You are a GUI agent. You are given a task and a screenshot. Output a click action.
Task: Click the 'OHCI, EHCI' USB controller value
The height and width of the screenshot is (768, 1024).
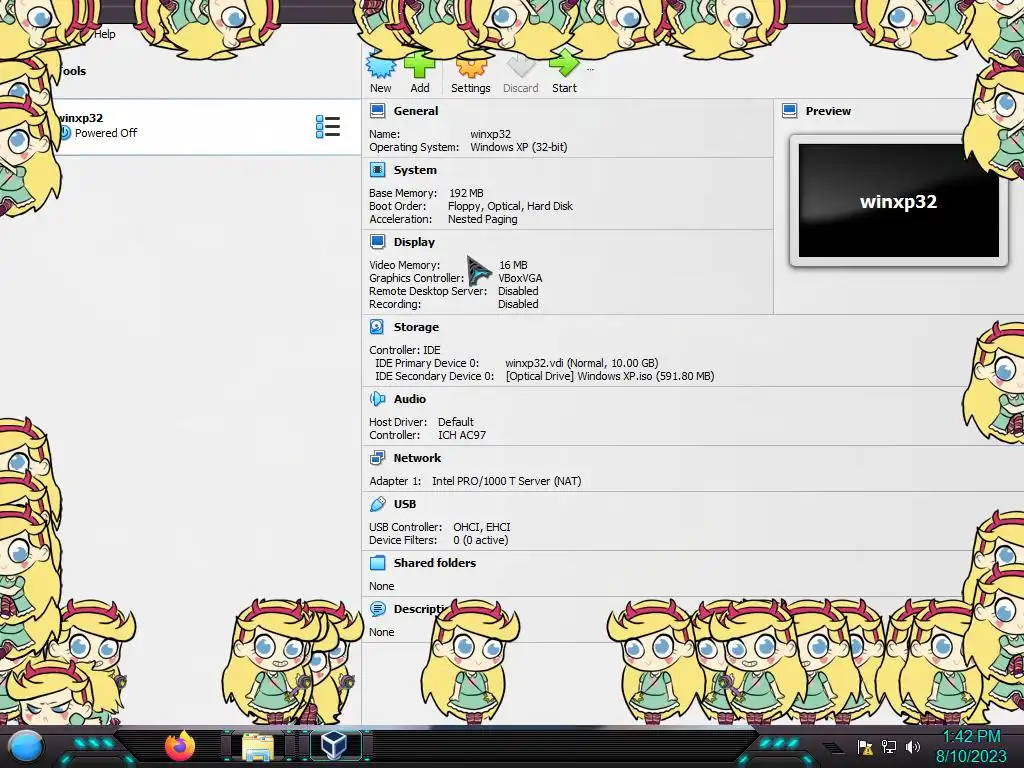coord(482,527)
